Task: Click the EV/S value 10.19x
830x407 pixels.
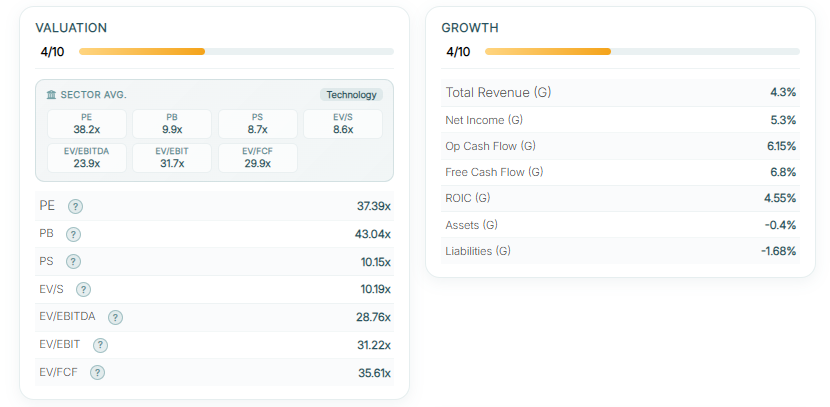Action: (375, 290)
